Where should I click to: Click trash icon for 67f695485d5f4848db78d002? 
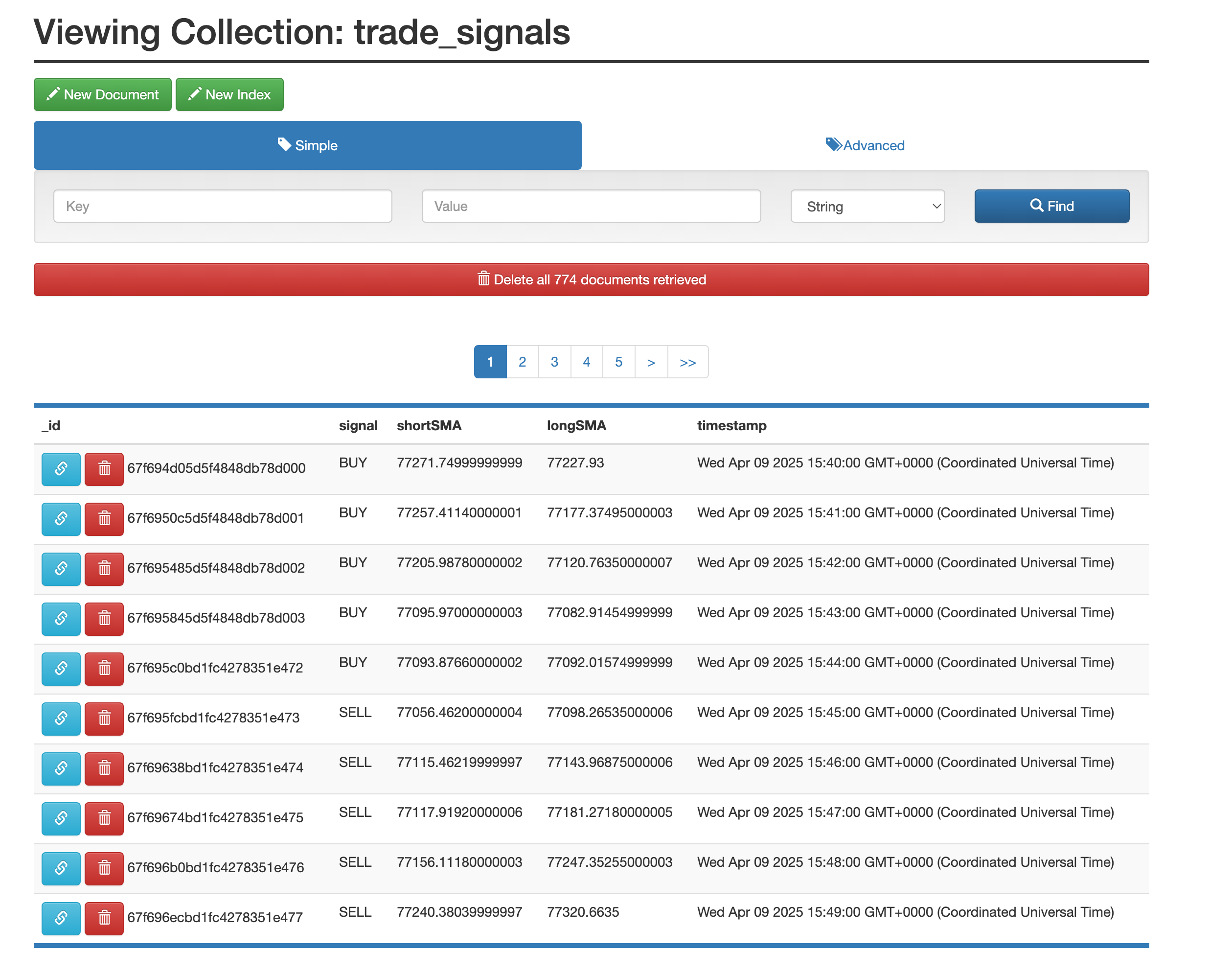click(104, 569)
